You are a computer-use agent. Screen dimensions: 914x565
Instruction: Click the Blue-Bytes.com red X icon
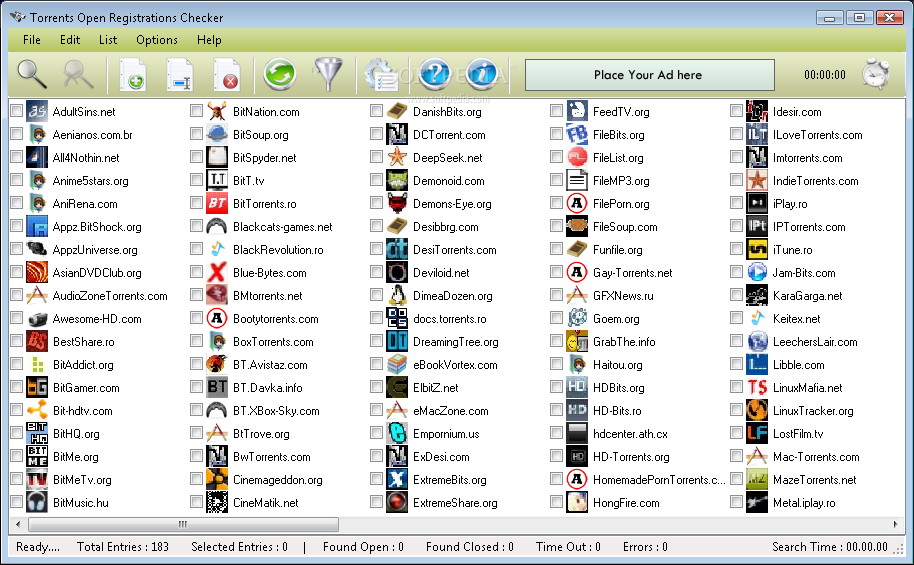click(x=217, y=272)
